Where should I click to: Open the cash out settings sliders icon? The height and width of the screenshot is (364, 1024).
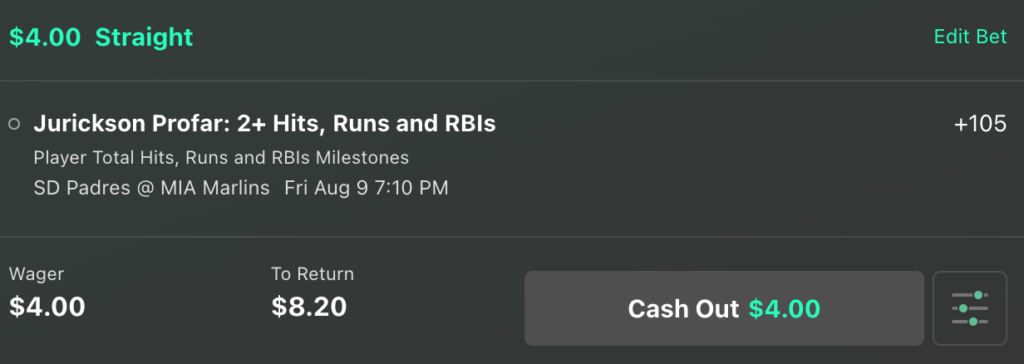(x=970, y=308)
